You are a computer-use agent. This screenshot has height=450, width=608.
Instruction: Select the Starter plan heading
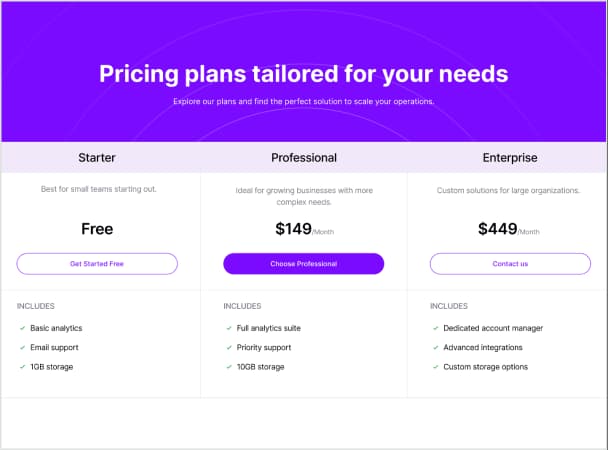click(x=97, y=158)
